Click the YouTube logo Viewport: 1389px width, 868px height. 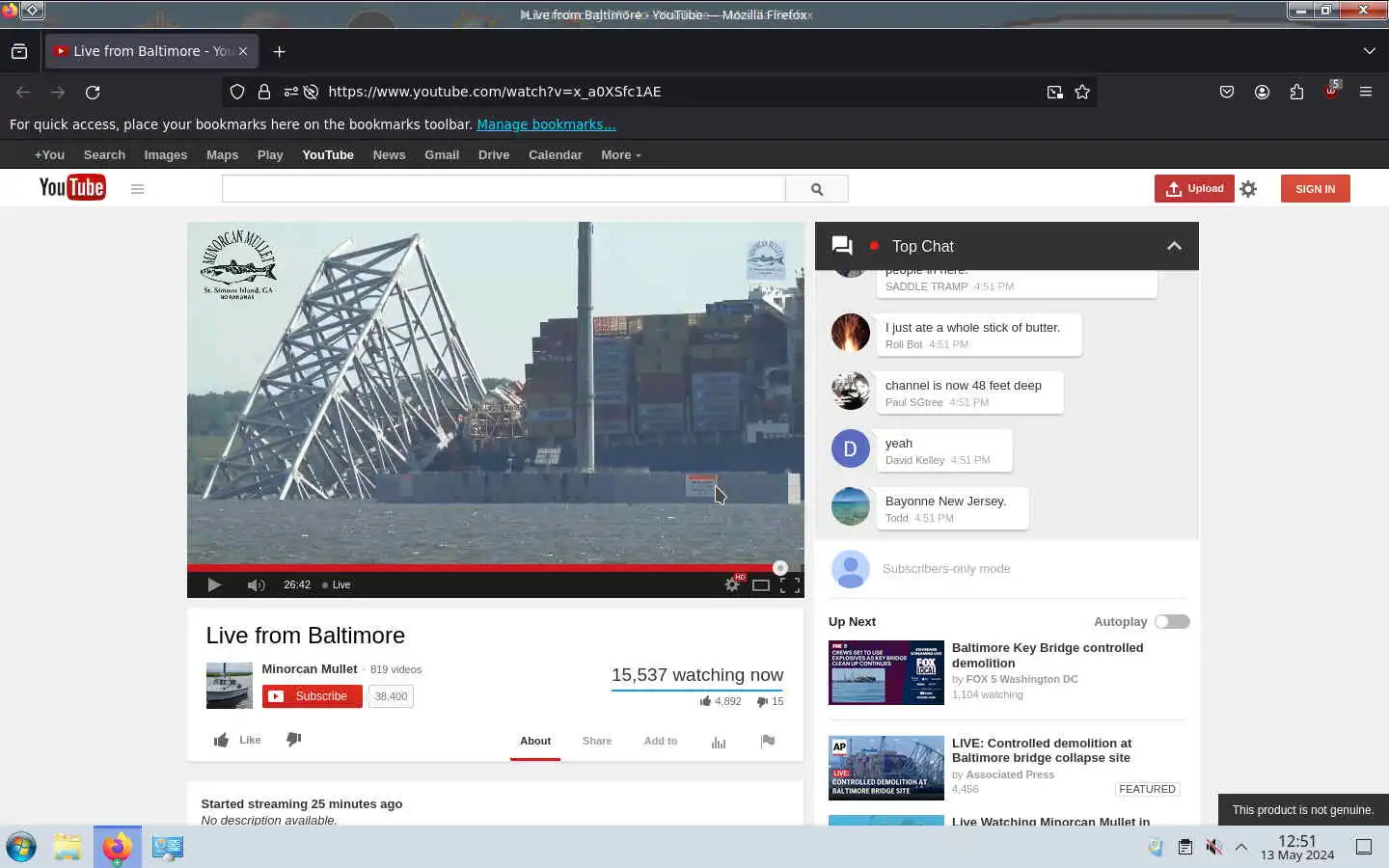coord(72,187)
